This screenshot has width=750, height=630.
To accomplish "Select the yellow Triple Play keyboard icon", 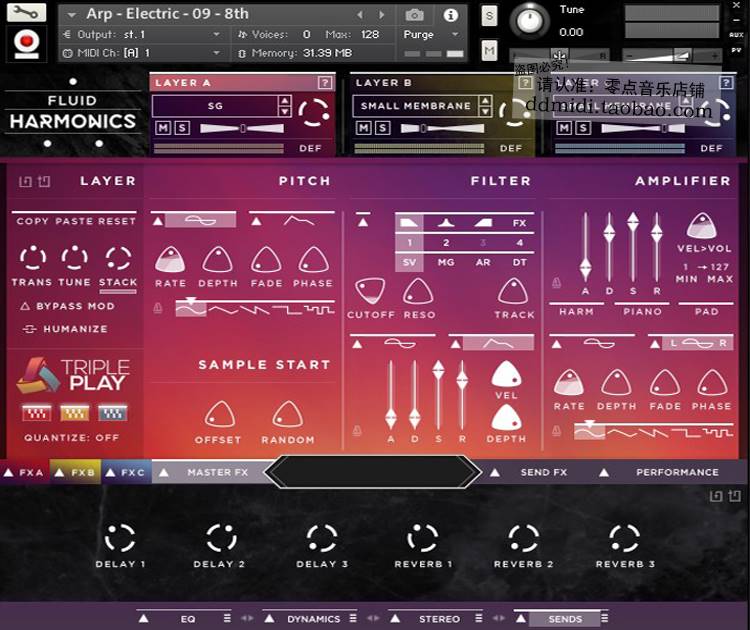I will pos(75,413).
